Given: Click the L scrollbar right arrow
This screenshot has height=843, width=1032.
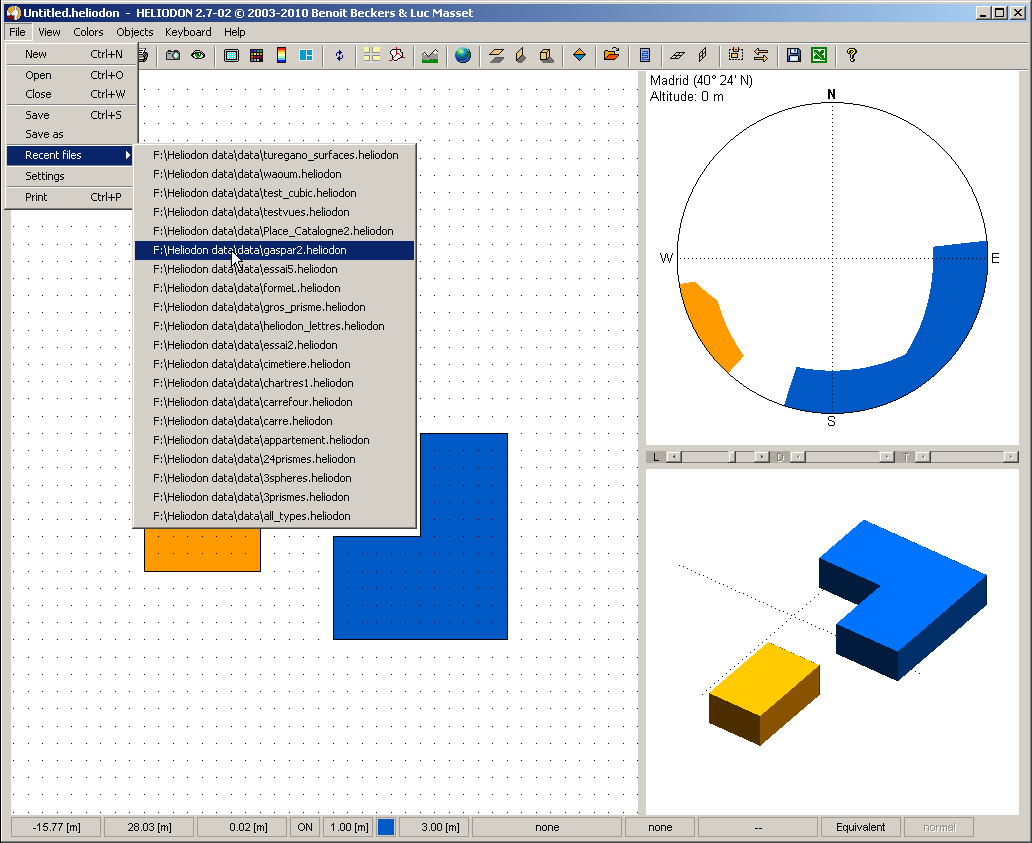Looking at the screenshot, I should [x=761, y=457].
